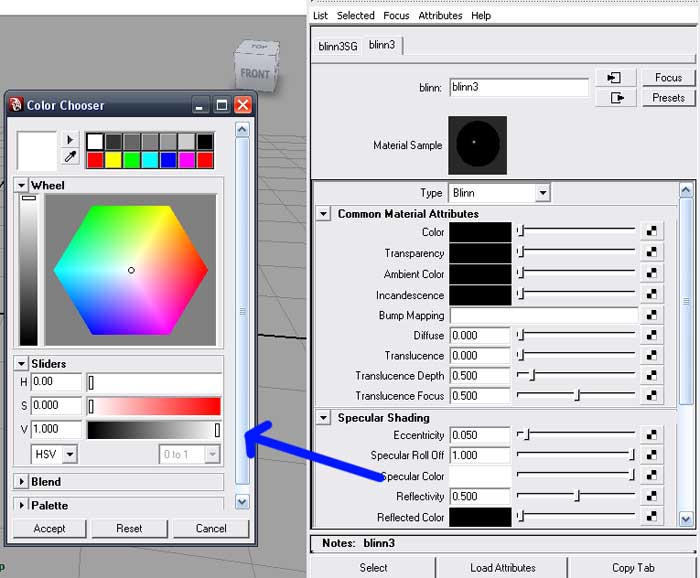This screenshot has width=700, height=578.
Task: Open the List menu
Action: coord(320,16)
